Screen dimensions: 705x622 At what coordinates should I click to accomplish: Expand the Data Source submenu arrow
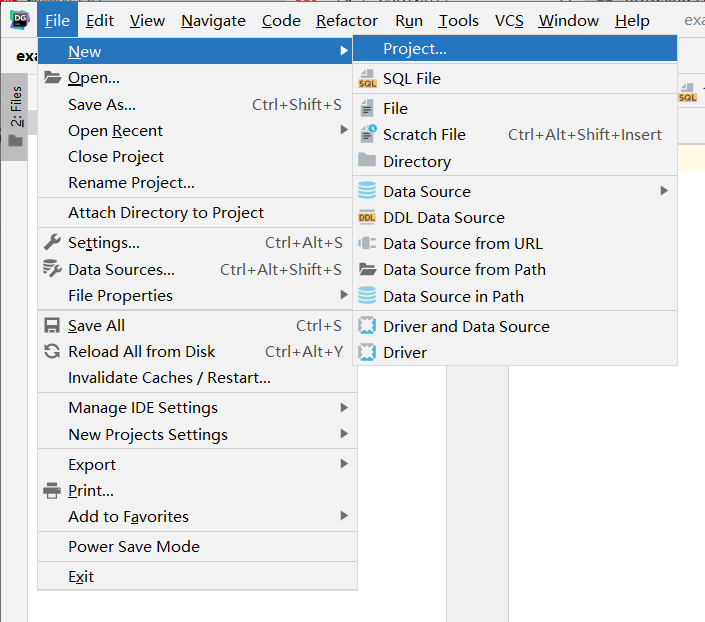click(664, 191)
